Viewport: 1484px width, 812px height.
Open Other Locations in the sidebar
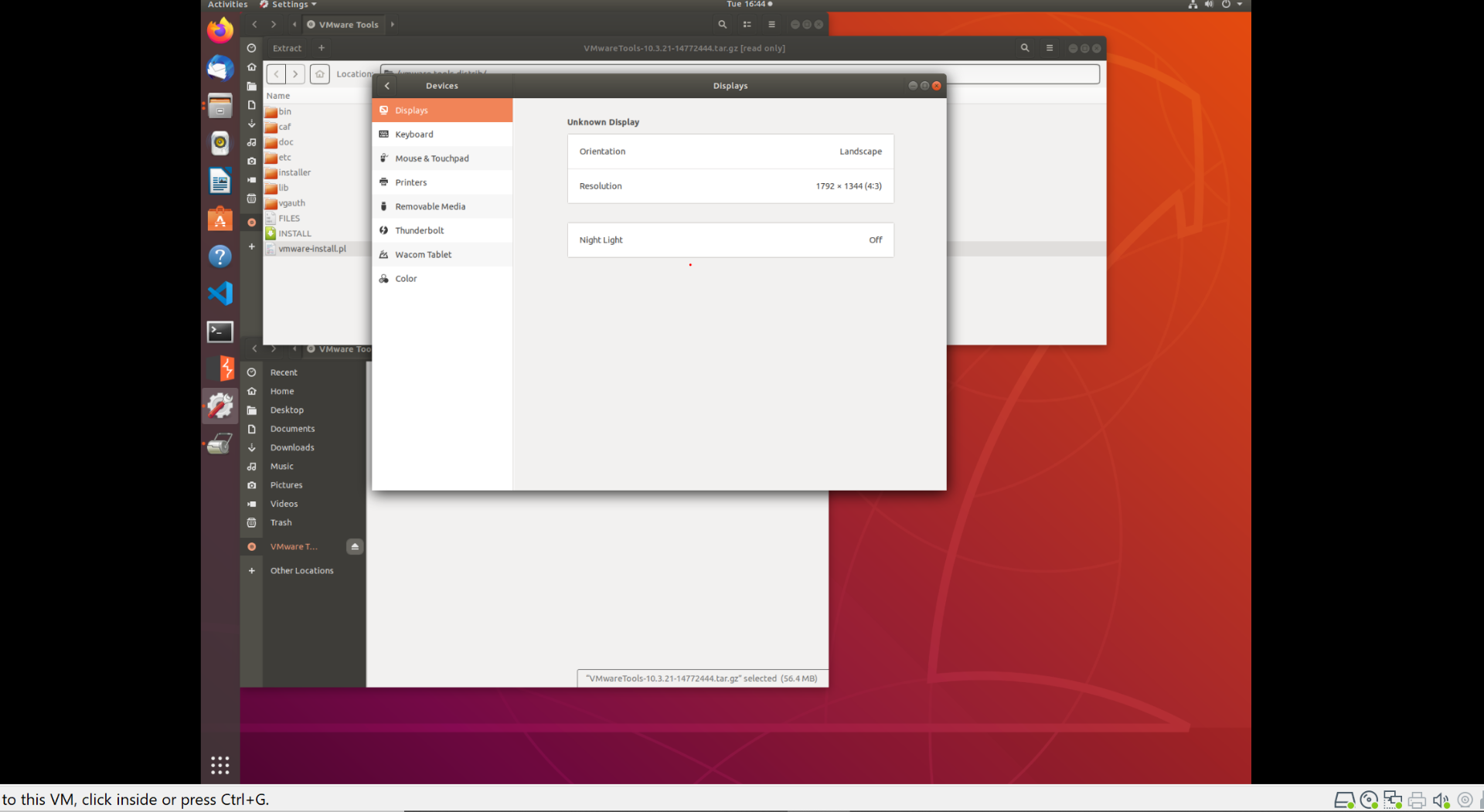pyautogui.click(x=301, y=570)
